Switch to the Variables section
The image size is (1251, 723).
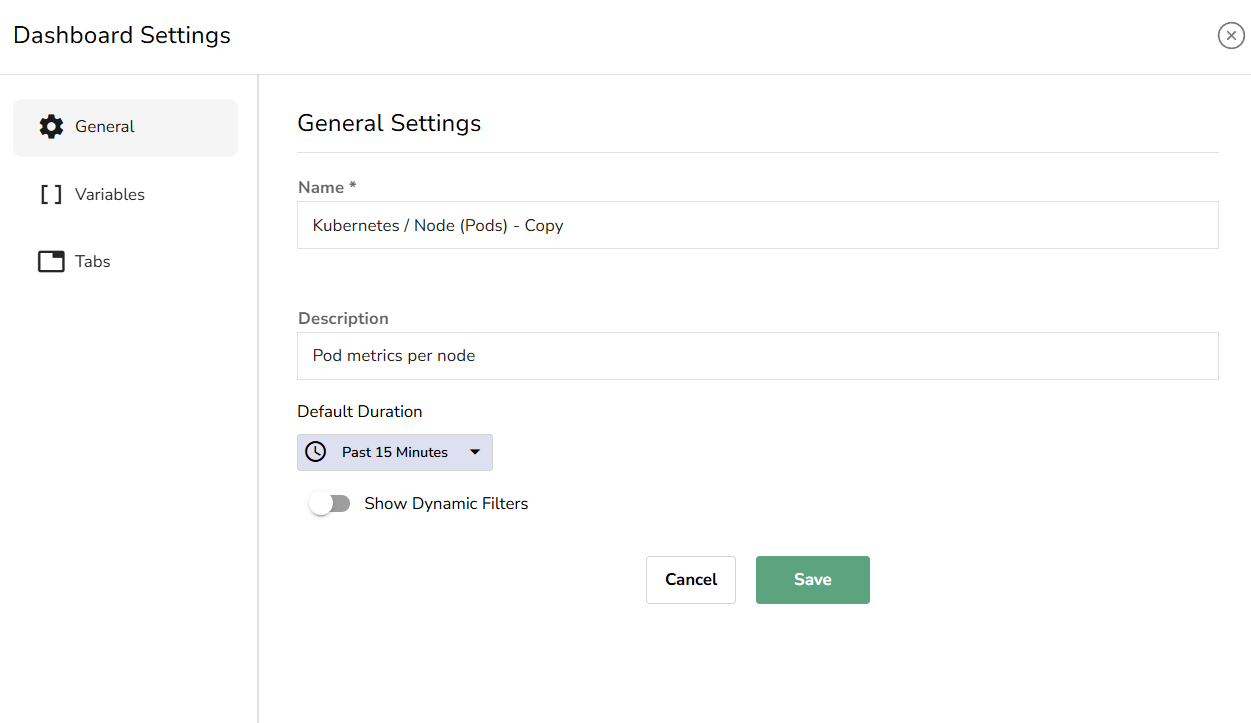coord(109,194)
